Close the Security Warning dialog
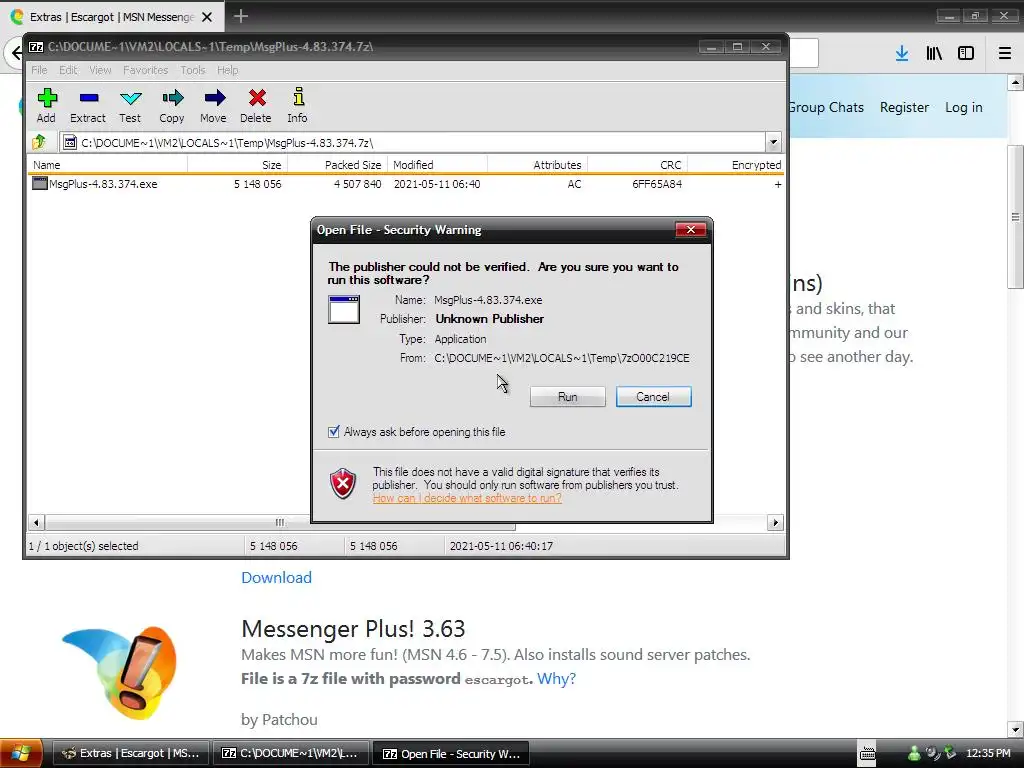Viewport: 1024px width, 768px height. pyautogui.click(x=690, y=229)
